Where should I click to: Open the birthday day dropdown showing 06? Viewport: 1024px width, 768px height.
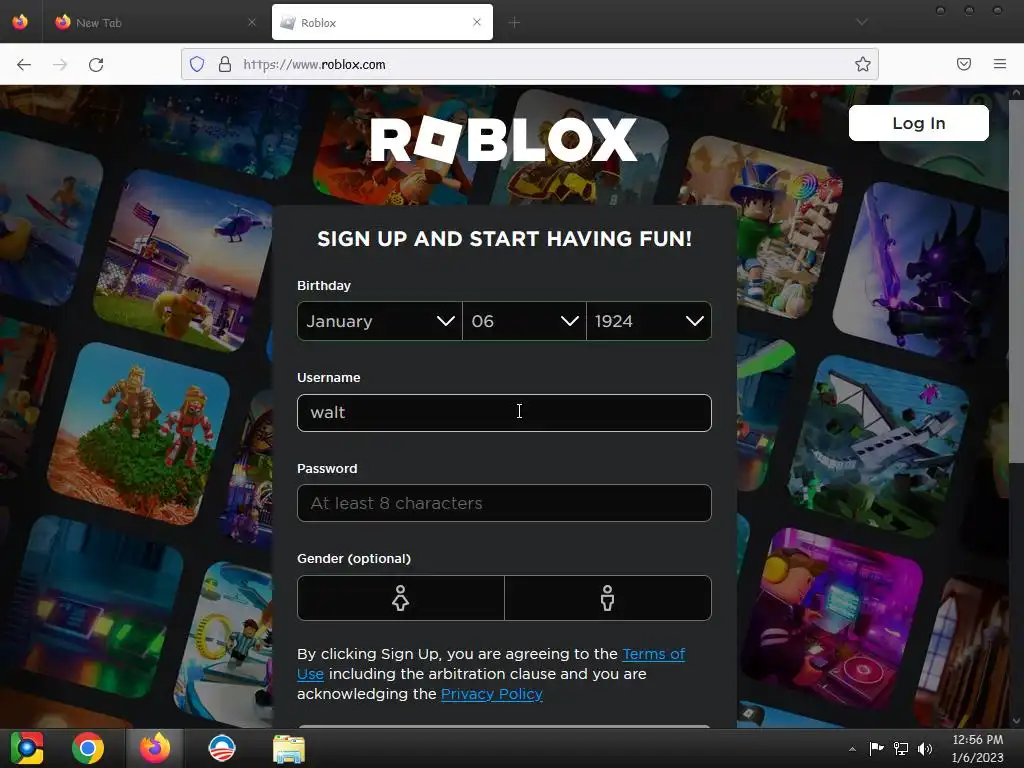point(524,321)
